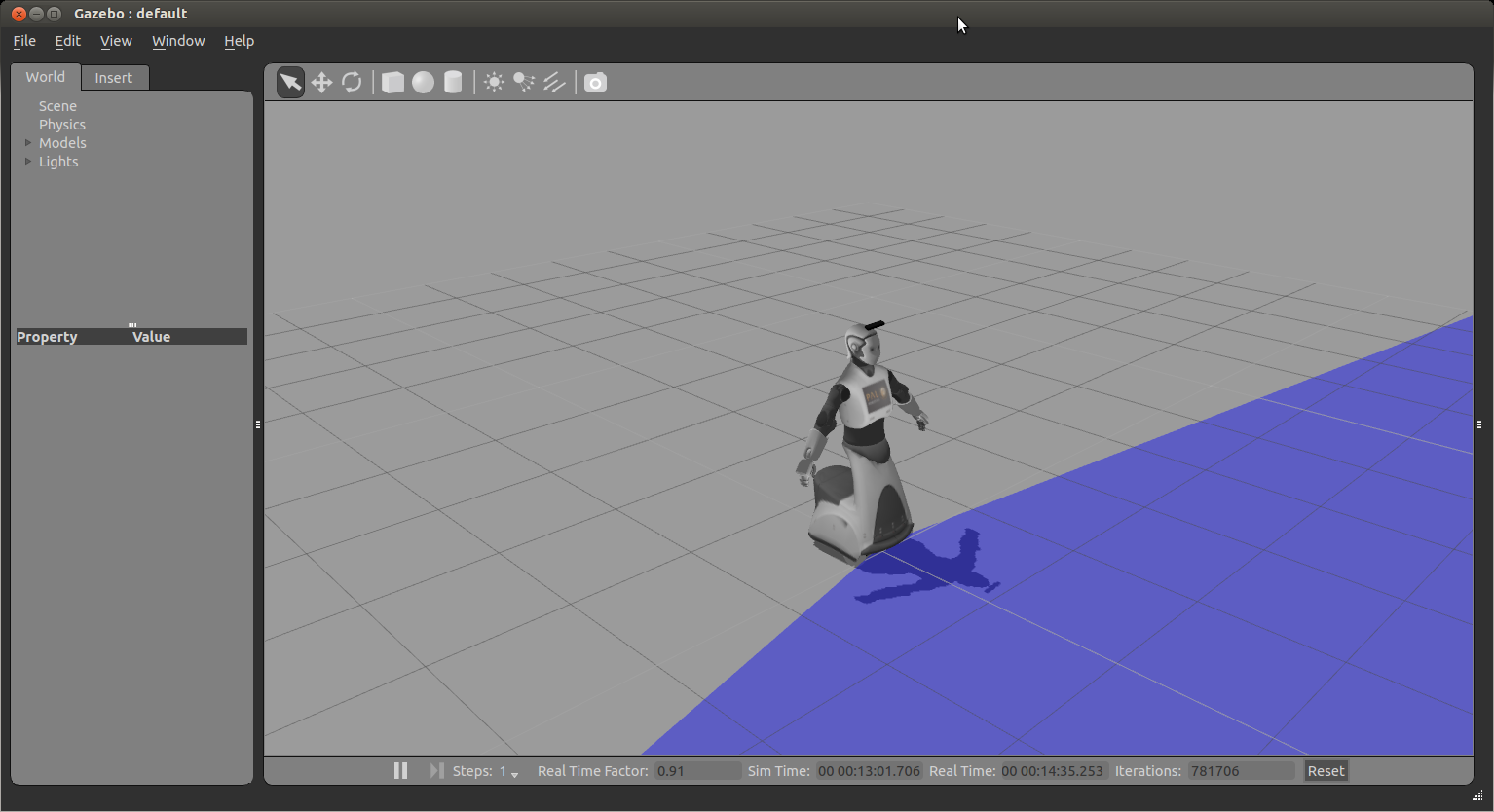The height and width of the screenshot is (812, 1494).
Task: Activate the translate mode tool
Action: (x=321, y=83)
